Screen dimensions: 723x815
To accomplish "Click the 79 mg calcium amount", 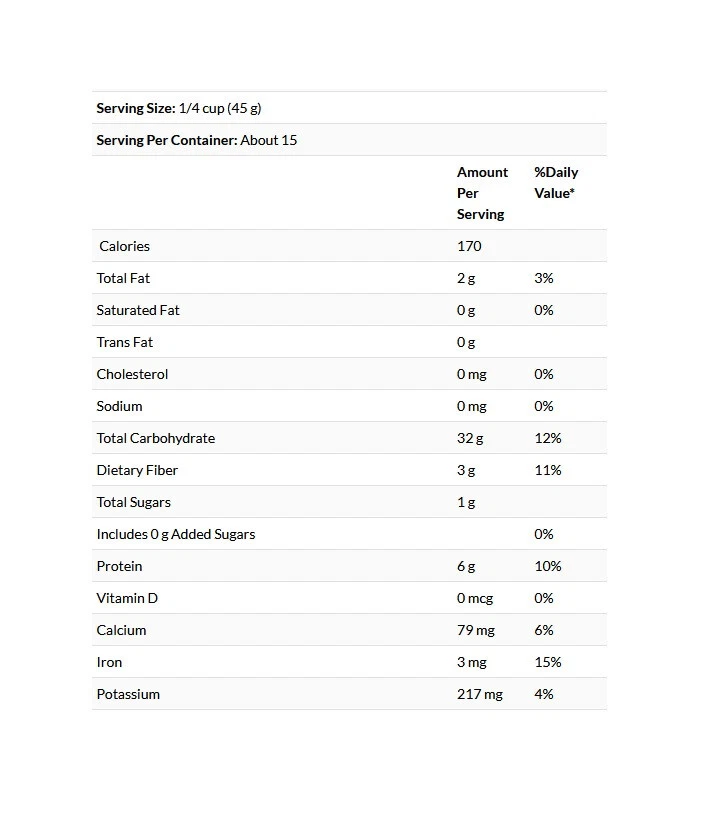I will tap(476, 630).
